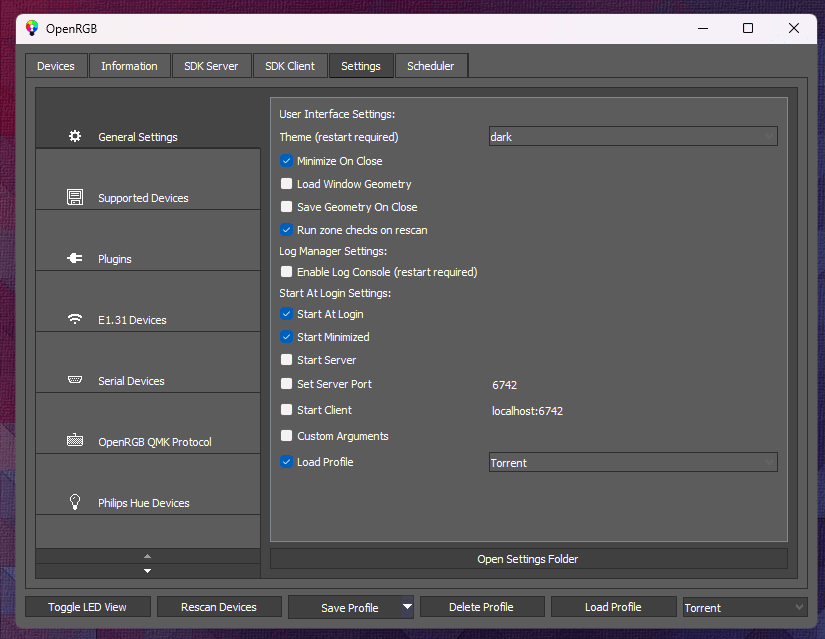The width and height of the screenshot is (825, 639).
Task: Go to the SDK Server tab
Action: [x=211, y=66]
